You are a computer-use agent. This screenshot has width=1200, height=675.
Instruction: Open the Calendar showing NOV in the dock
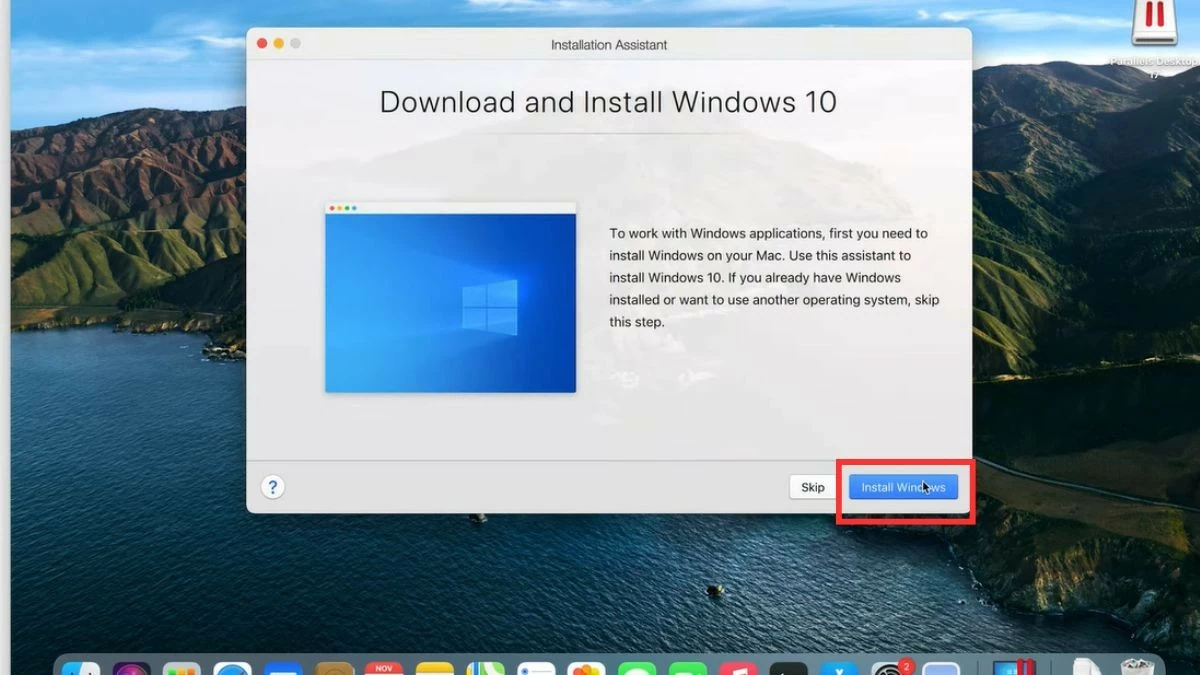pos(384,669)
